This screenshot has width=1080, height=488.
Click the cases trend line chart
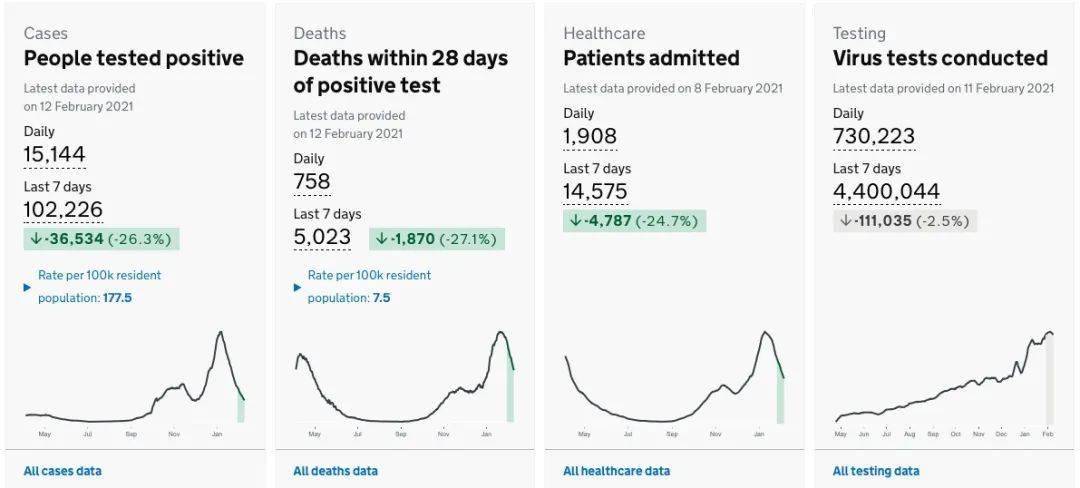coord(135,378)
